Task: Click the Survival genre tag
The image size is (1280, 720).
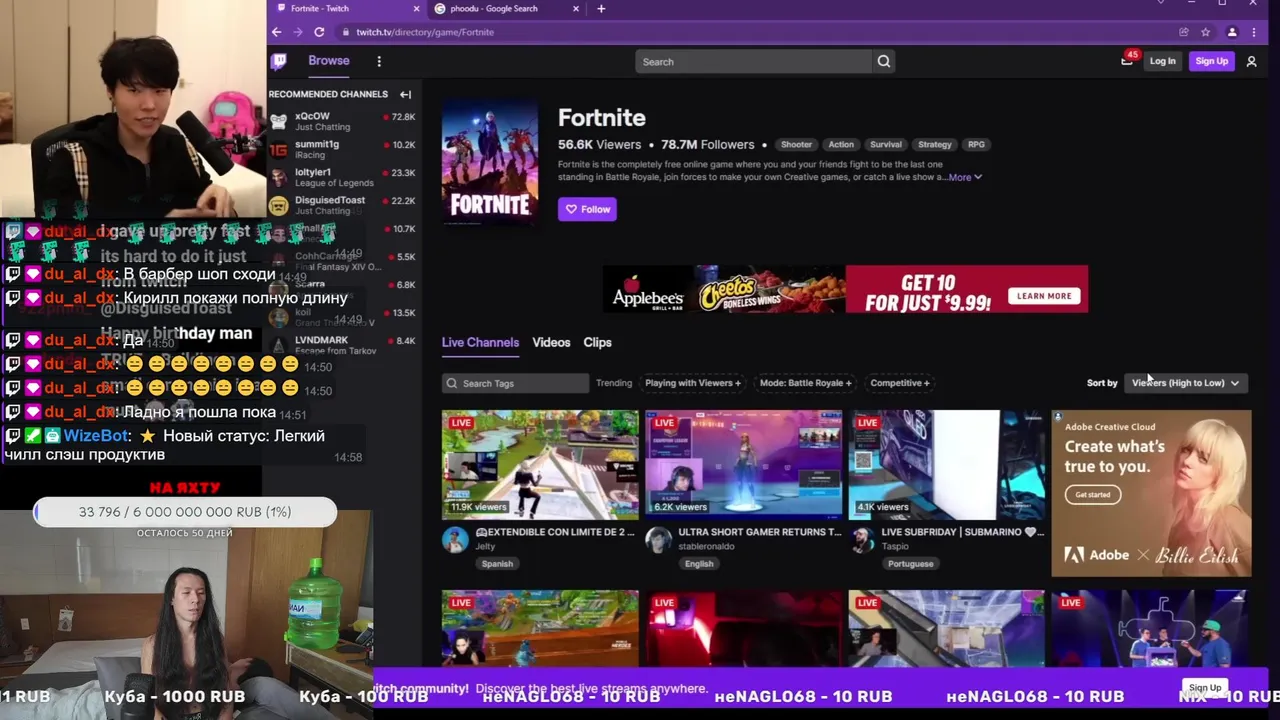Action: [885, 144]
